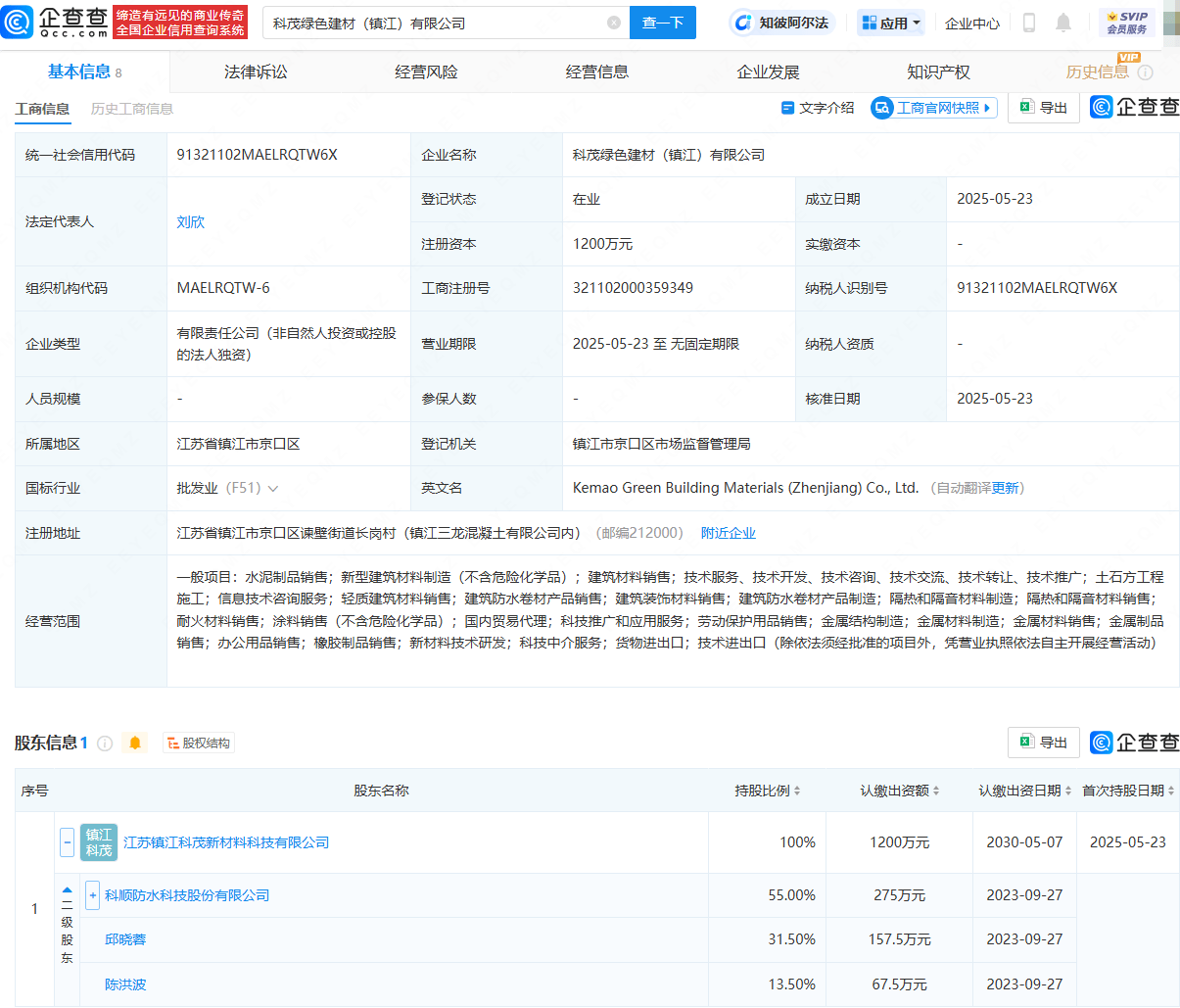Viewport: 1180px width, 1008px height.
Task: Expand 科顺防水科技 shareholder row
Action: 93,895
